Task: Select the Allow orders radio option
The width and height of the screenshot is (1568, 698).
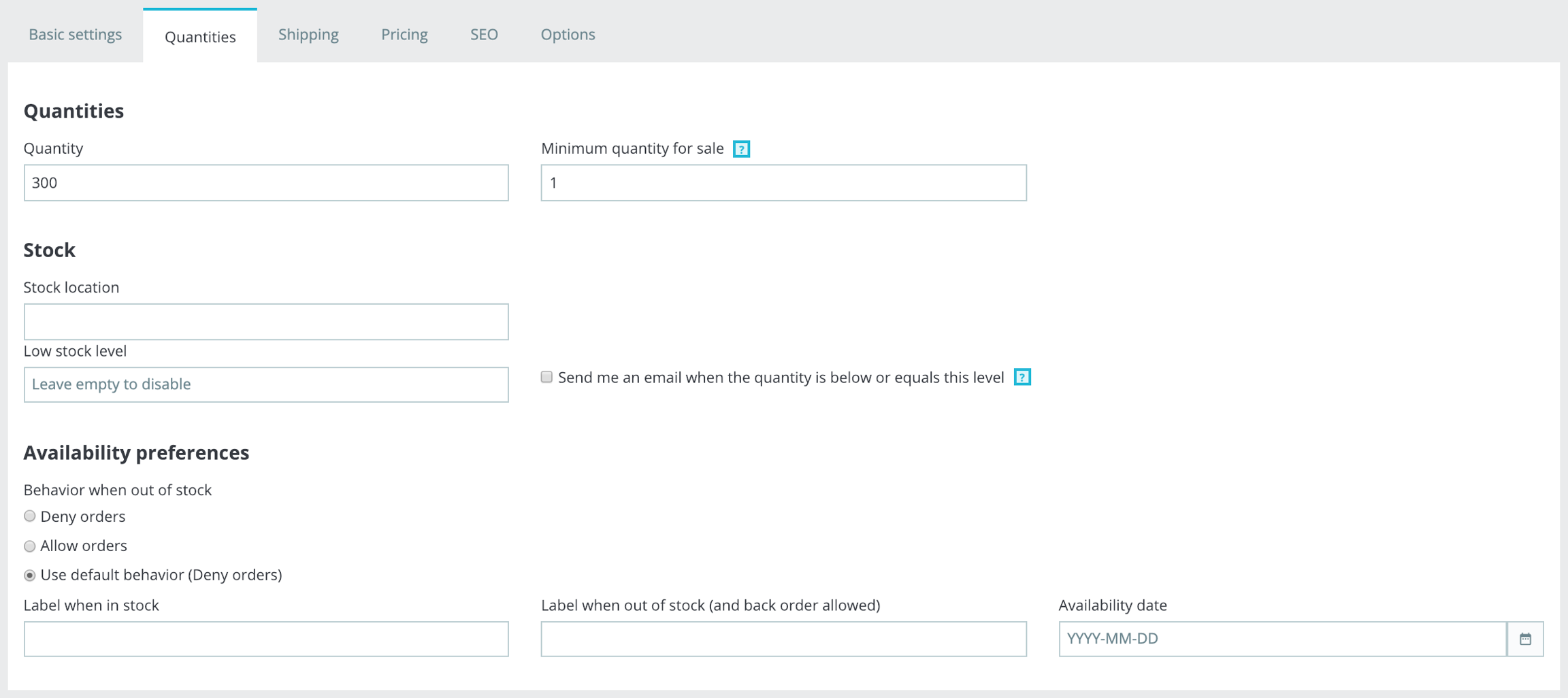Action: click(30, 546)
